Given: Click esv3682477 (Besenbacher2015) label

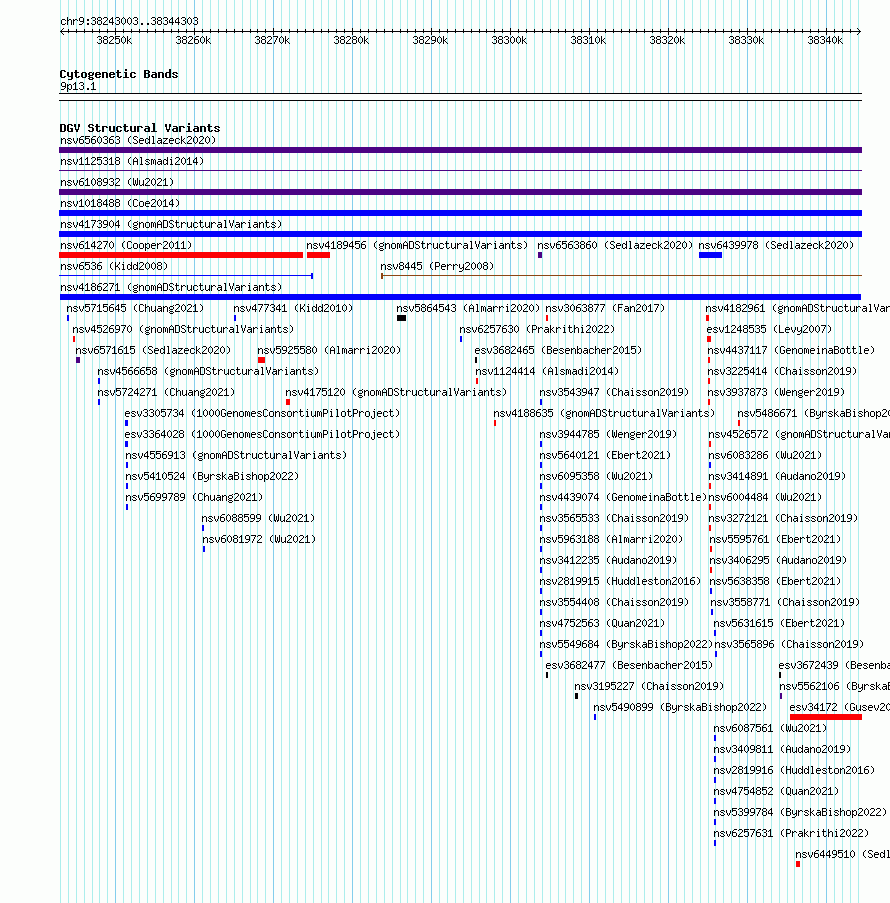Looking at the screenshot, I should [x=629, y=666].
